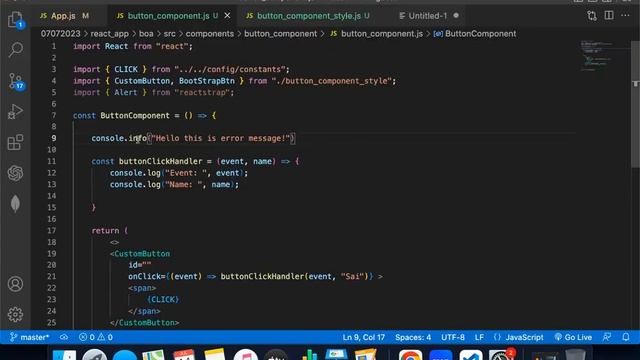Screen dimensions: 640x360
Task: Click the buttonClickHandler declaration on line 11
Action: point(160,161)
